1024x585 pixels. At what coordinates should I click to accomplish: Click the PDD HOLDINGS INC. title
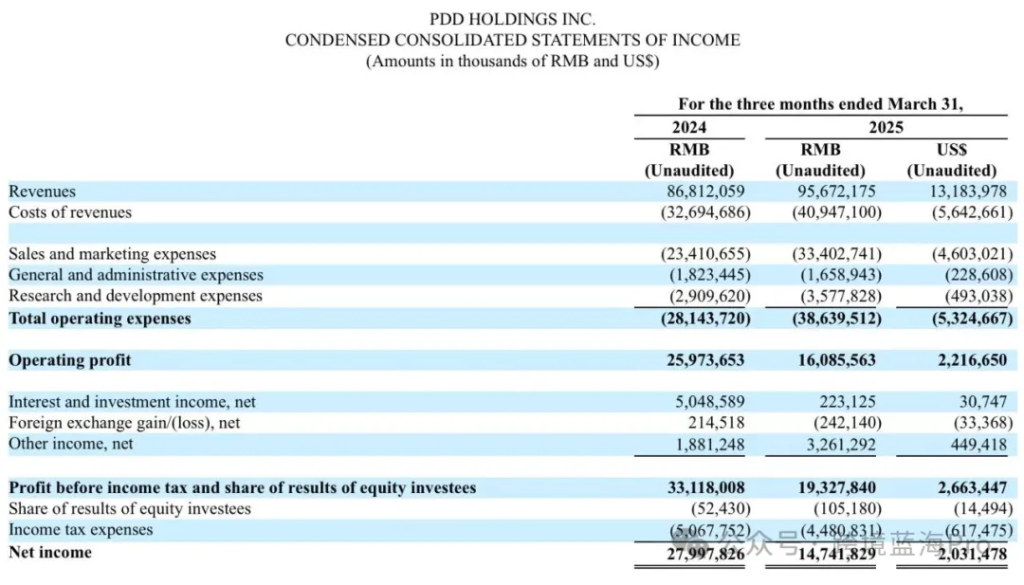pyautogui.click(x=512, y=19)
